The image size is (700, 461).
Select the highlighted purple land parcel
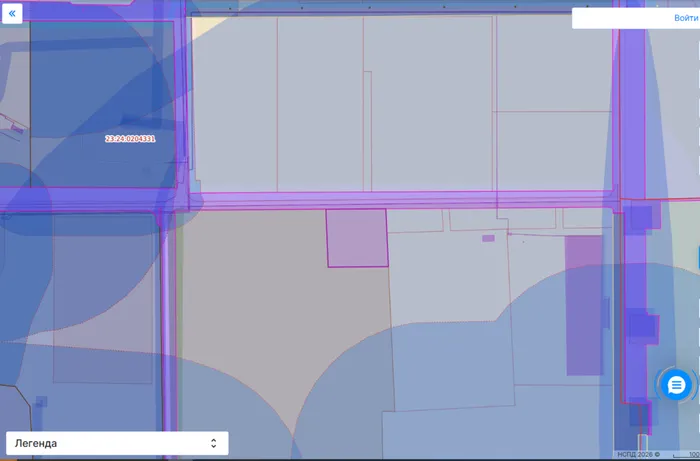pos(357,238)
